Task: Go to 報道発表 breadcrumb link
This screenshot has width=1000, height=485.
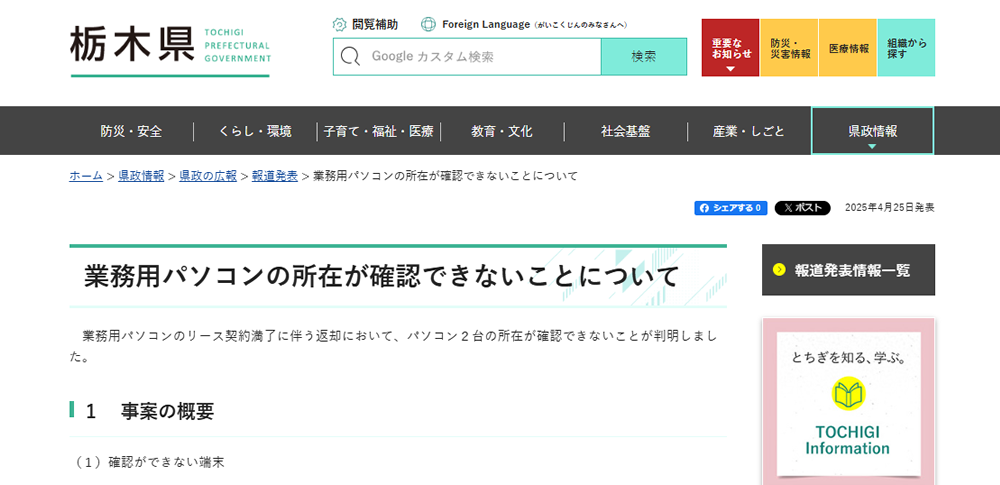Action: [x=275, y=176]
